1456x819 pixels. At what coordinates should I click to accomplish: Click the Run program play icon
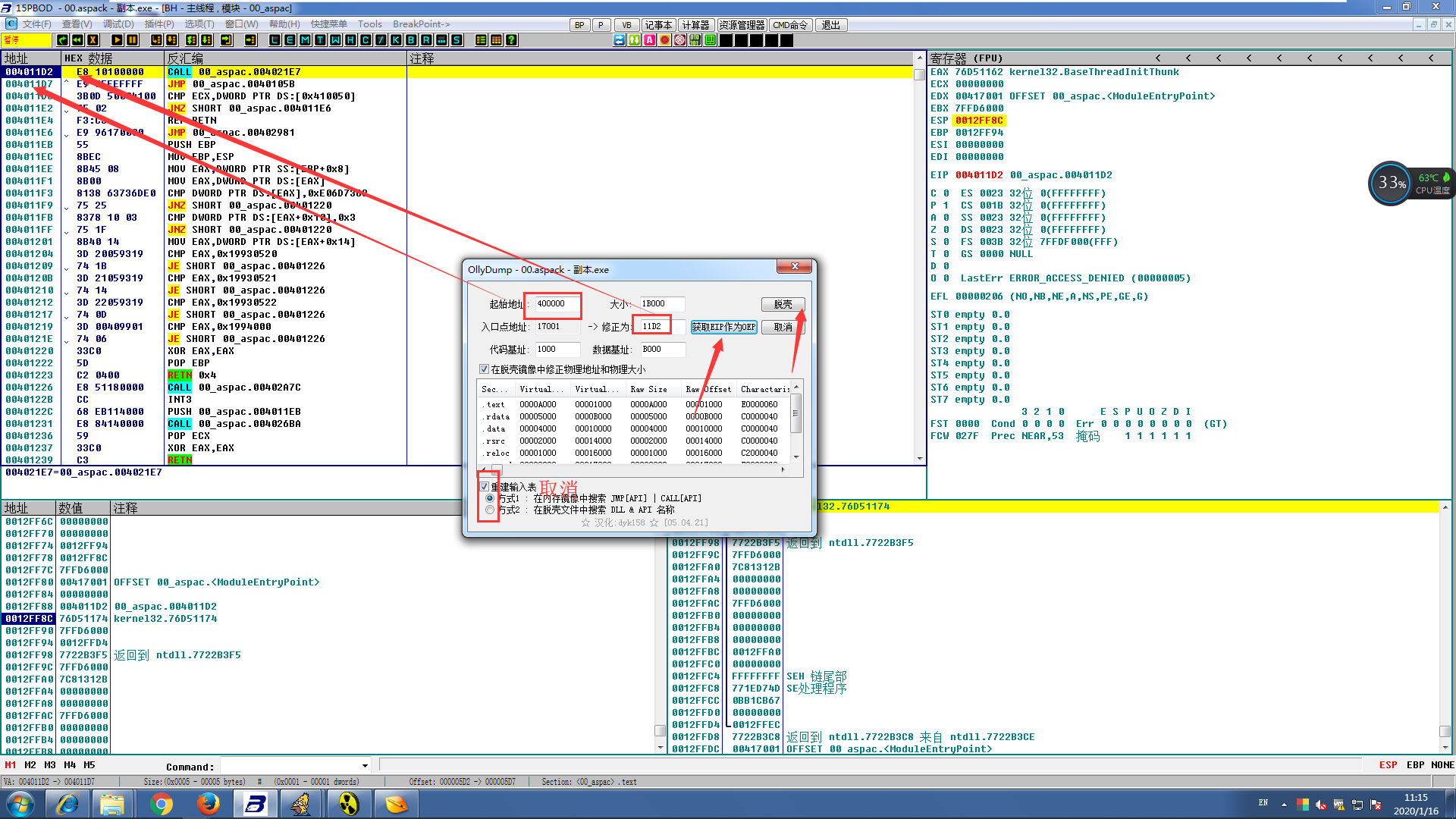pos(117,40)
